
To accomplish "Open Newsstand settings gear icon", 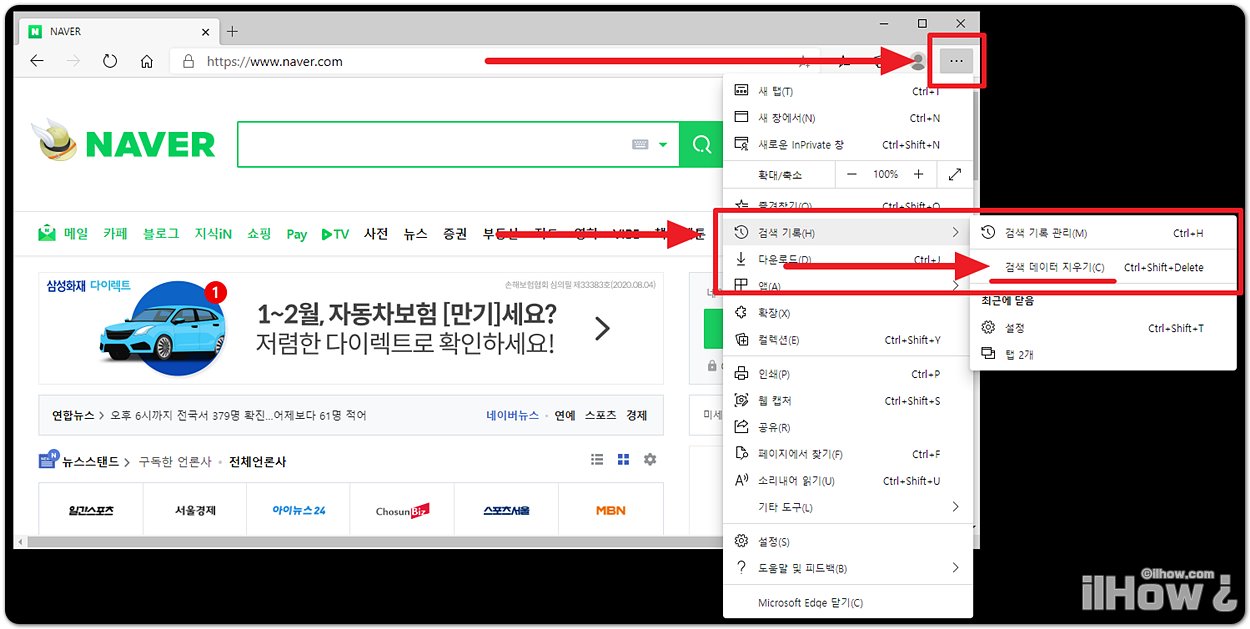I will pyautogui.click(x=650, y=460).
